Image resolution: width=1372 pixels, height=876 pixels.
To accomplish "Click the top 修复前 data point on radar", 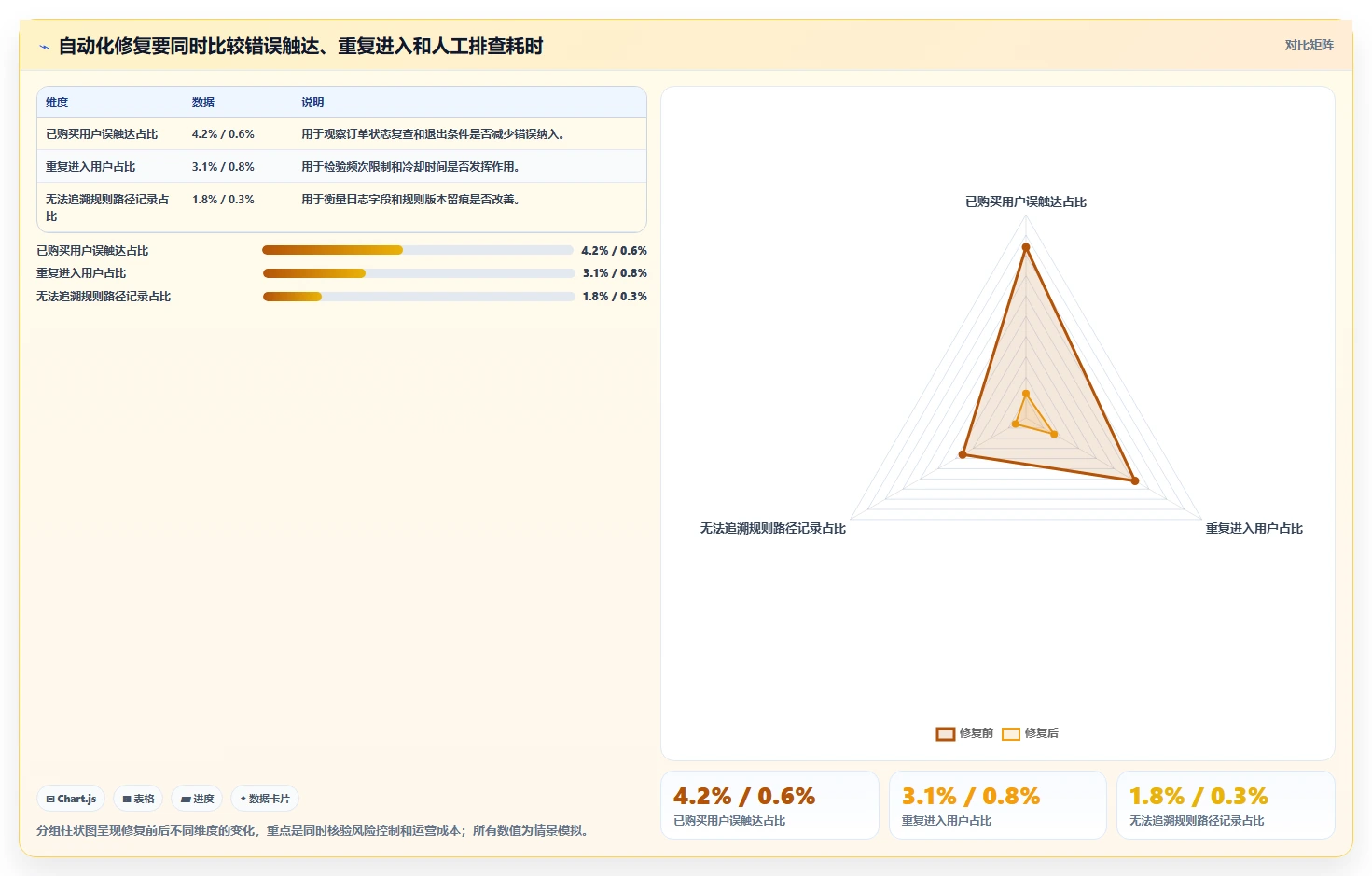I will pyautogui.click(x=1026, y=247).
